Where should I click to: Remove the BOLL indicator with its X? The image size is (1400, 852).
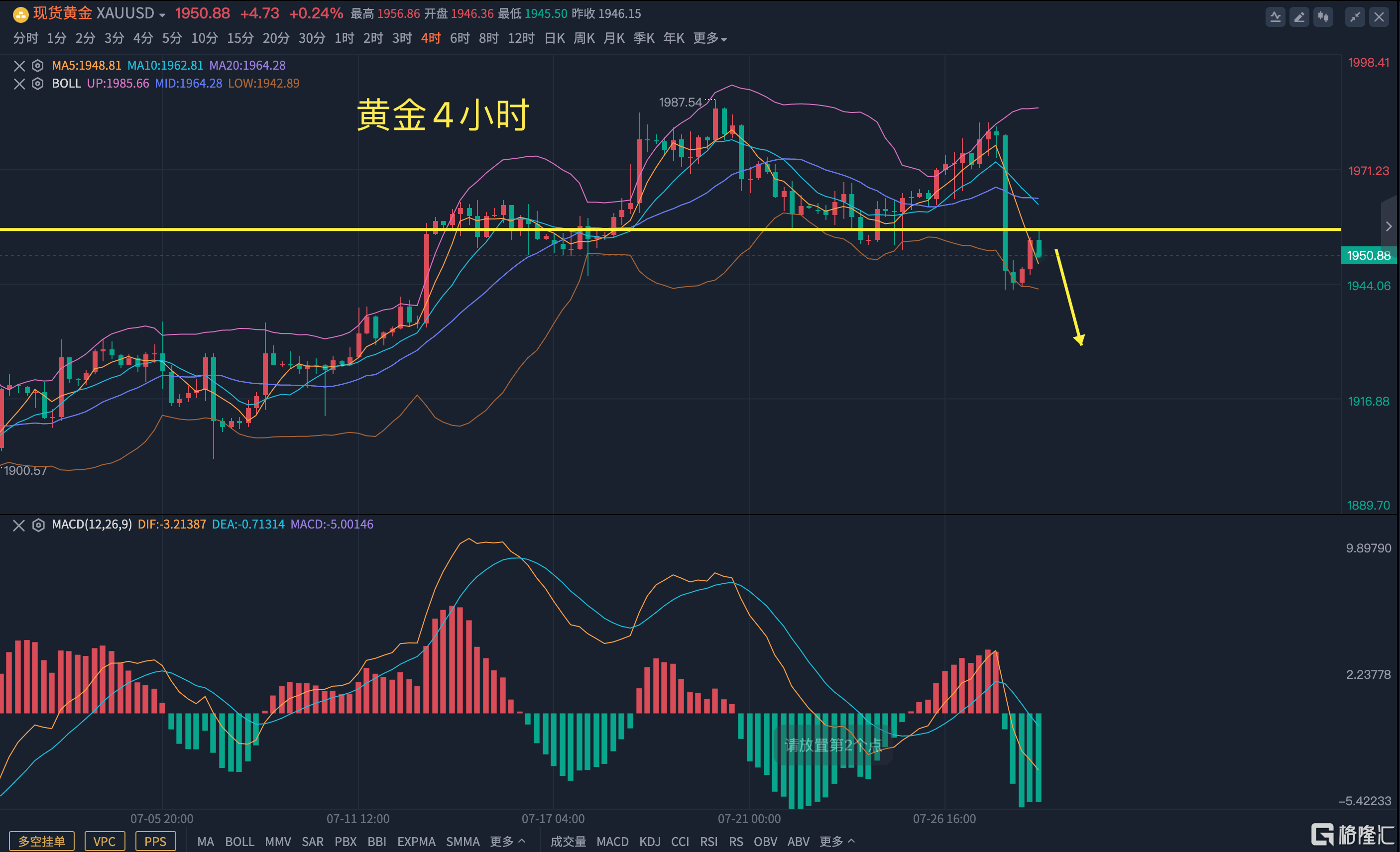click(x=19, y=84)
